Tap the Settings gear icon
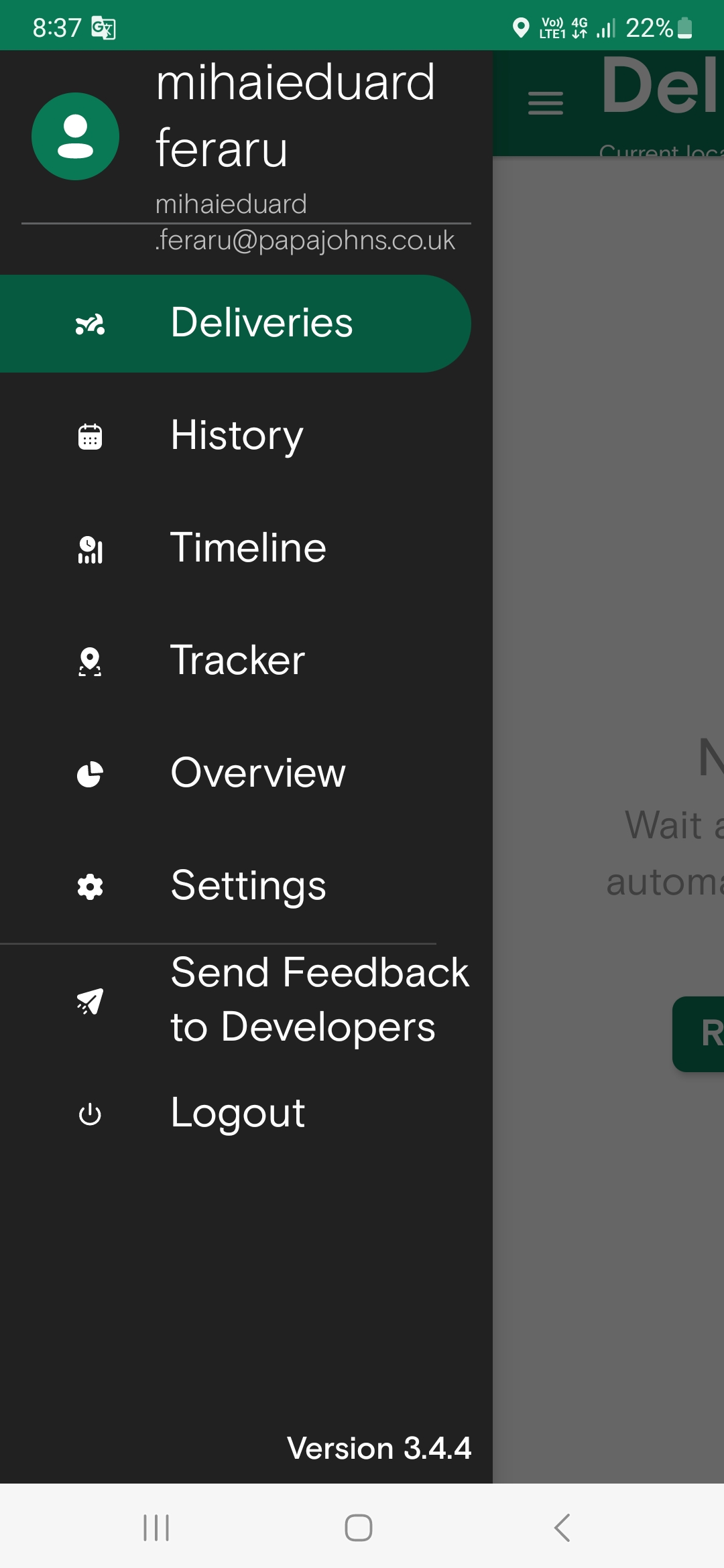The image size is (724, 1568). [90, 887]
